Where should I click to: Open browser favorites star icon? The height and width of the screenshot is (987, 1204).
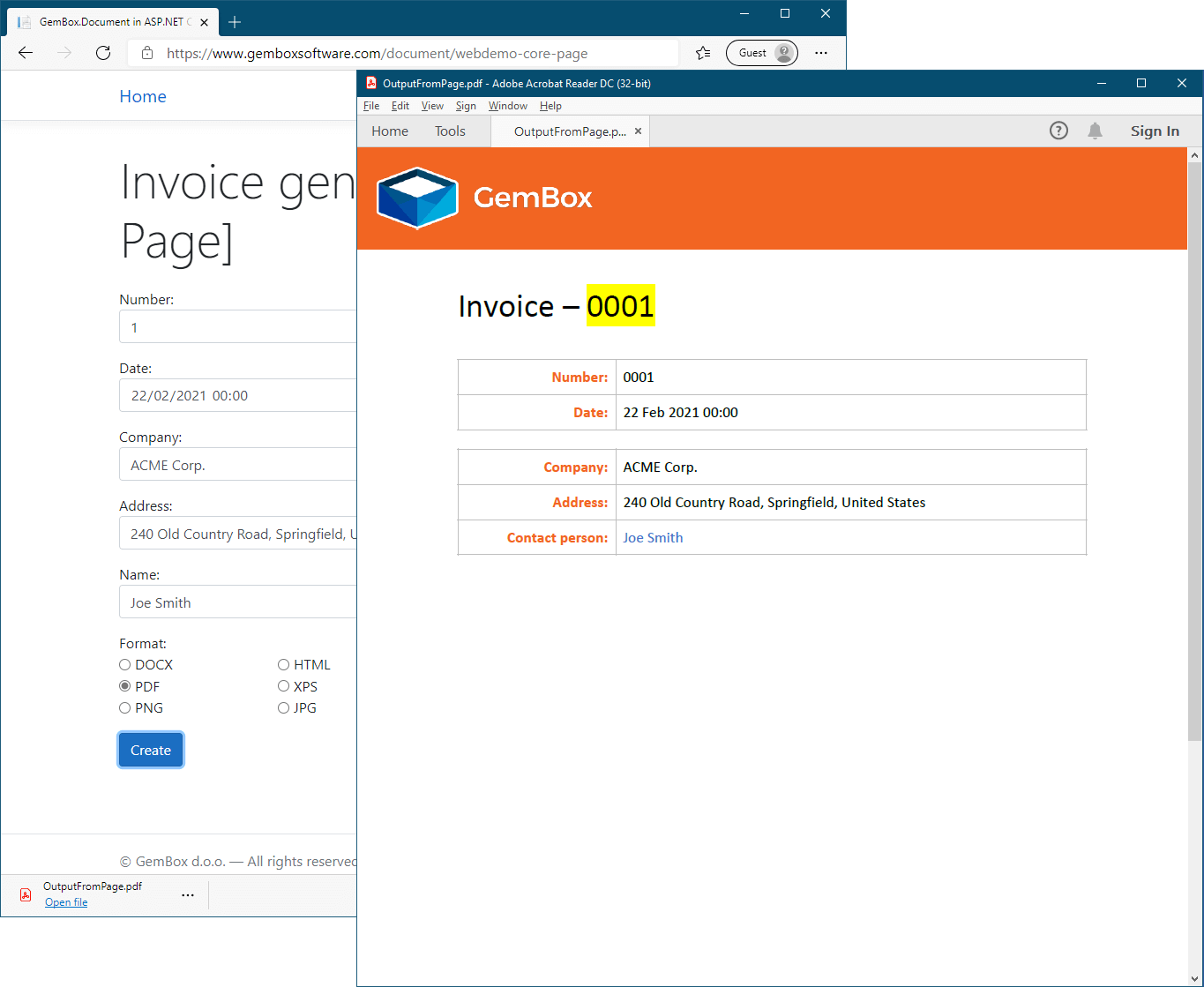pyautogui.click(x=703, y=53)
